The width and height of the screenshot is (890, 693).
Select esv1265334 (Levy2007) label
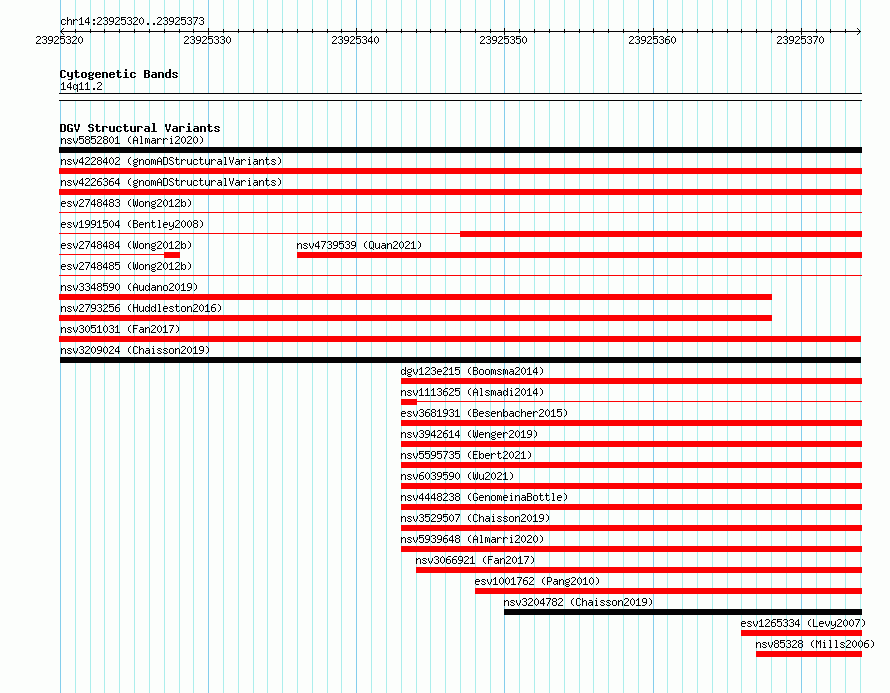click(803, 623)
